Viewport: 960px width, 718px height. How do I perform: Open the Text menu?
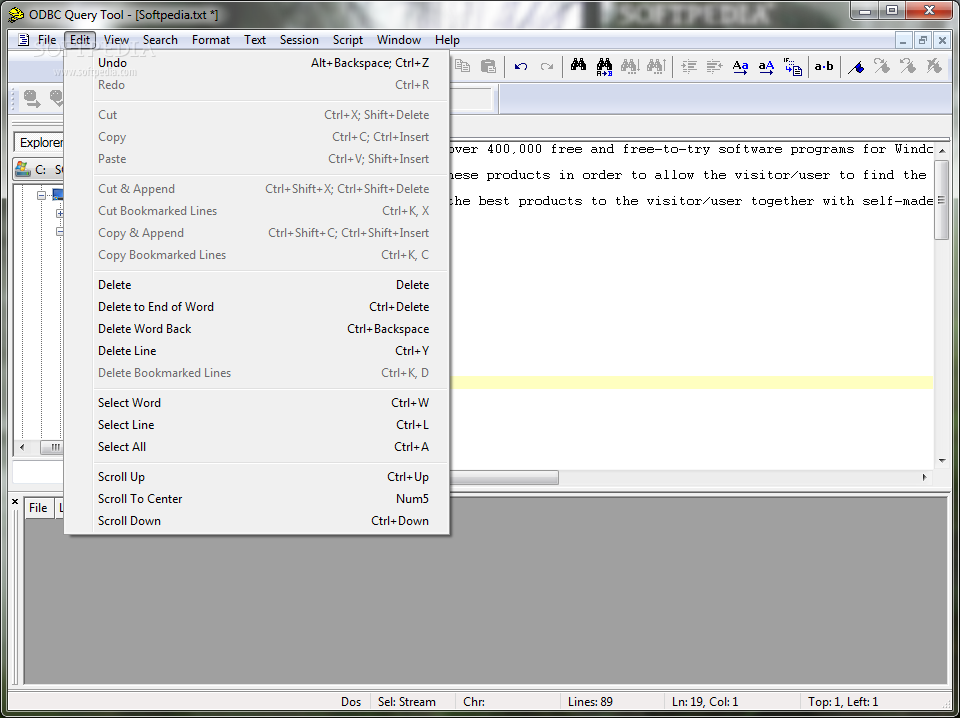coord(255,40)
